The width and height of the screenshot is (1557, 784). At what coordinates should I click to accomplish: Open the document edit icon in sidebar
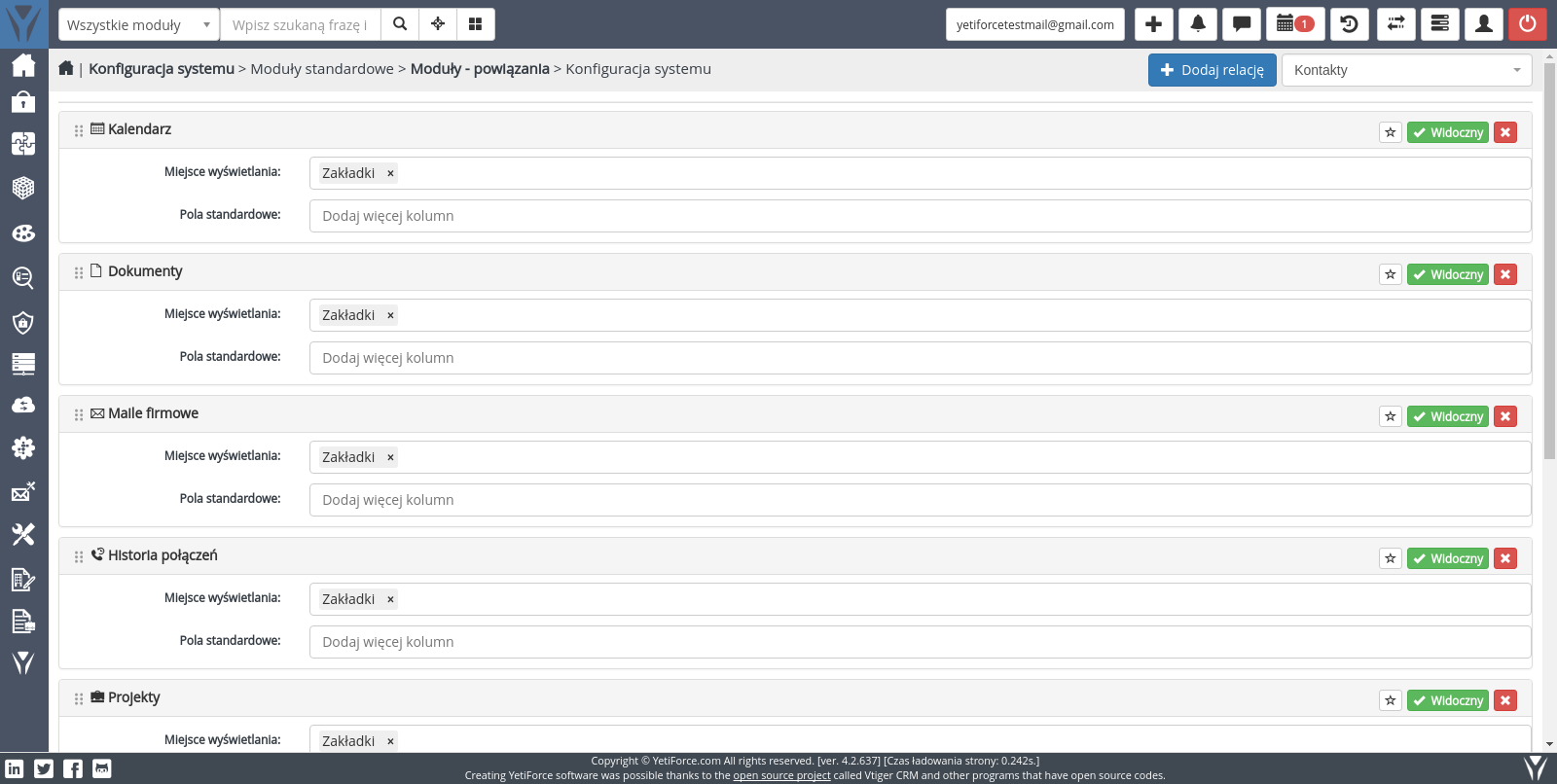(23, 580)
